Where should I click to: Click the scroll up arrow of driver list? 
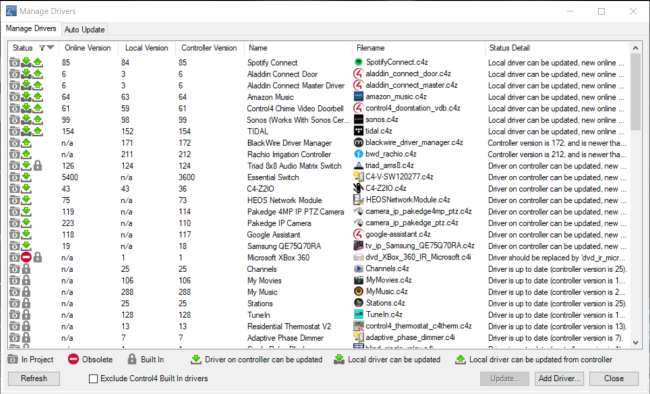(x=635, y=48)
